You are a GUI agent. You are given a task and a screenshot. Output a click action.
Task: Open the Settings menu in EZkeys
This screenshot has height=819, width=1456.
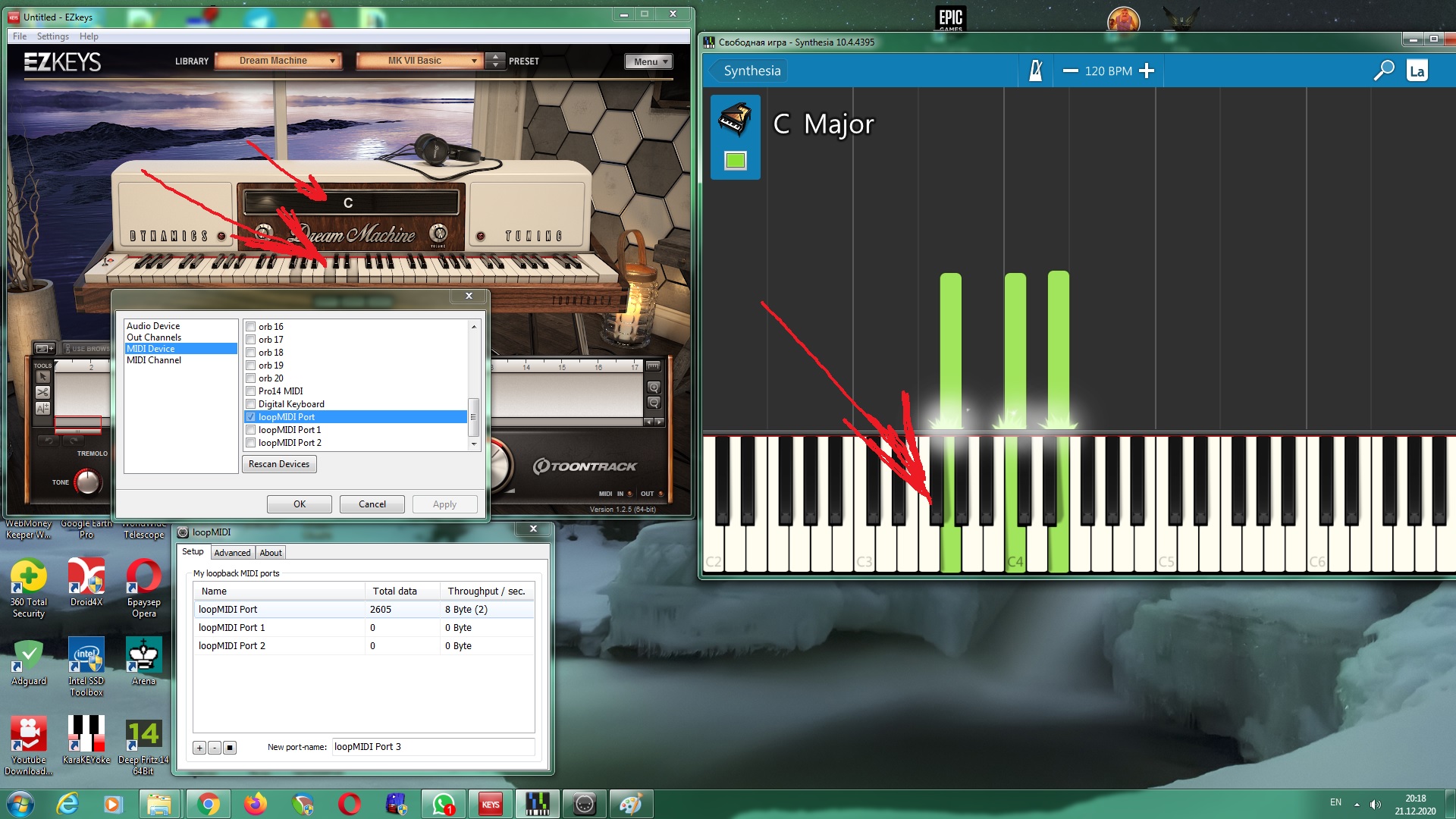[x=52, y=36]
